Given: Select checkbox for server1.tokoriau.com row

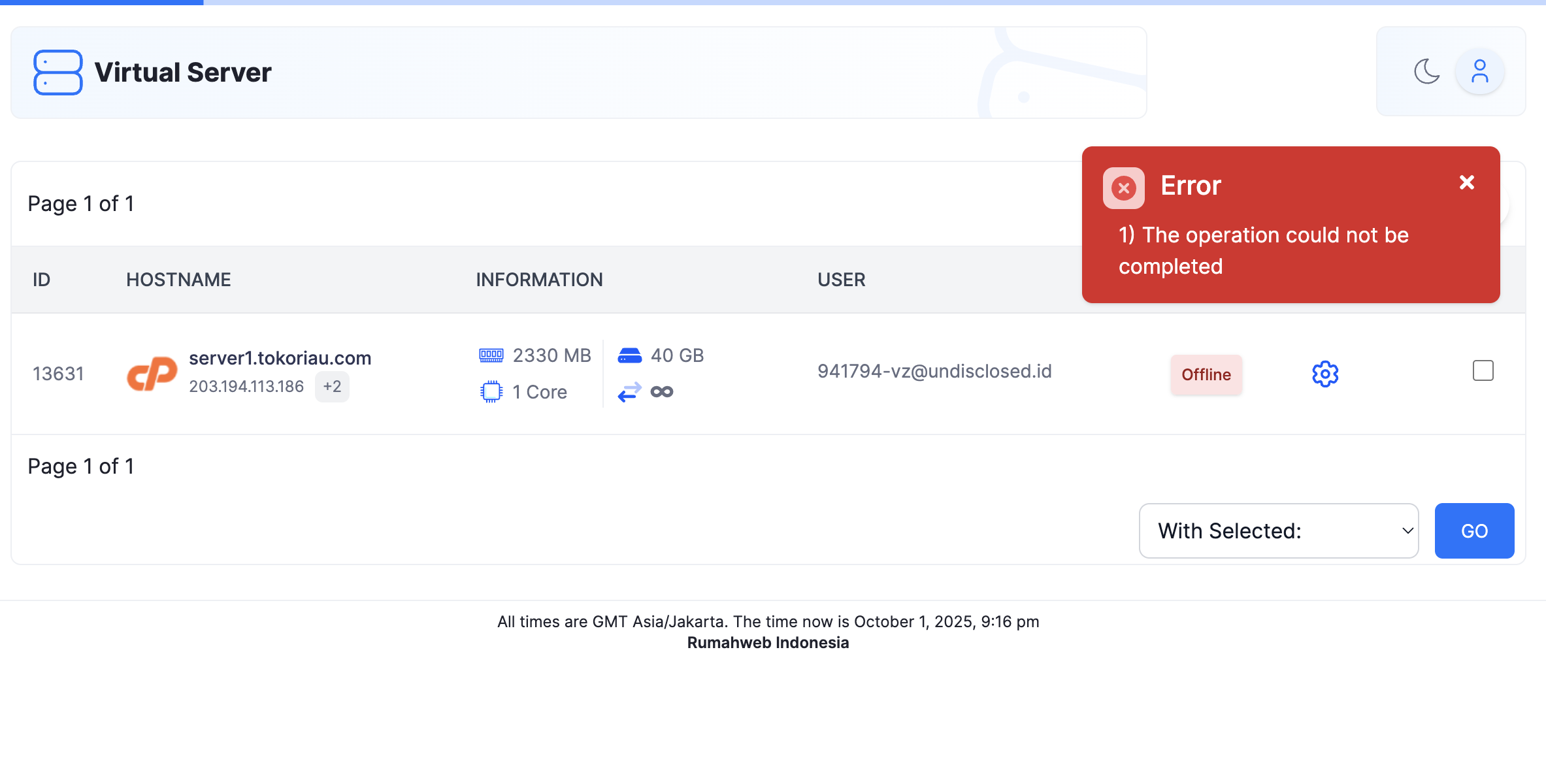Looking at the screenshot, I should [1483, 370].
